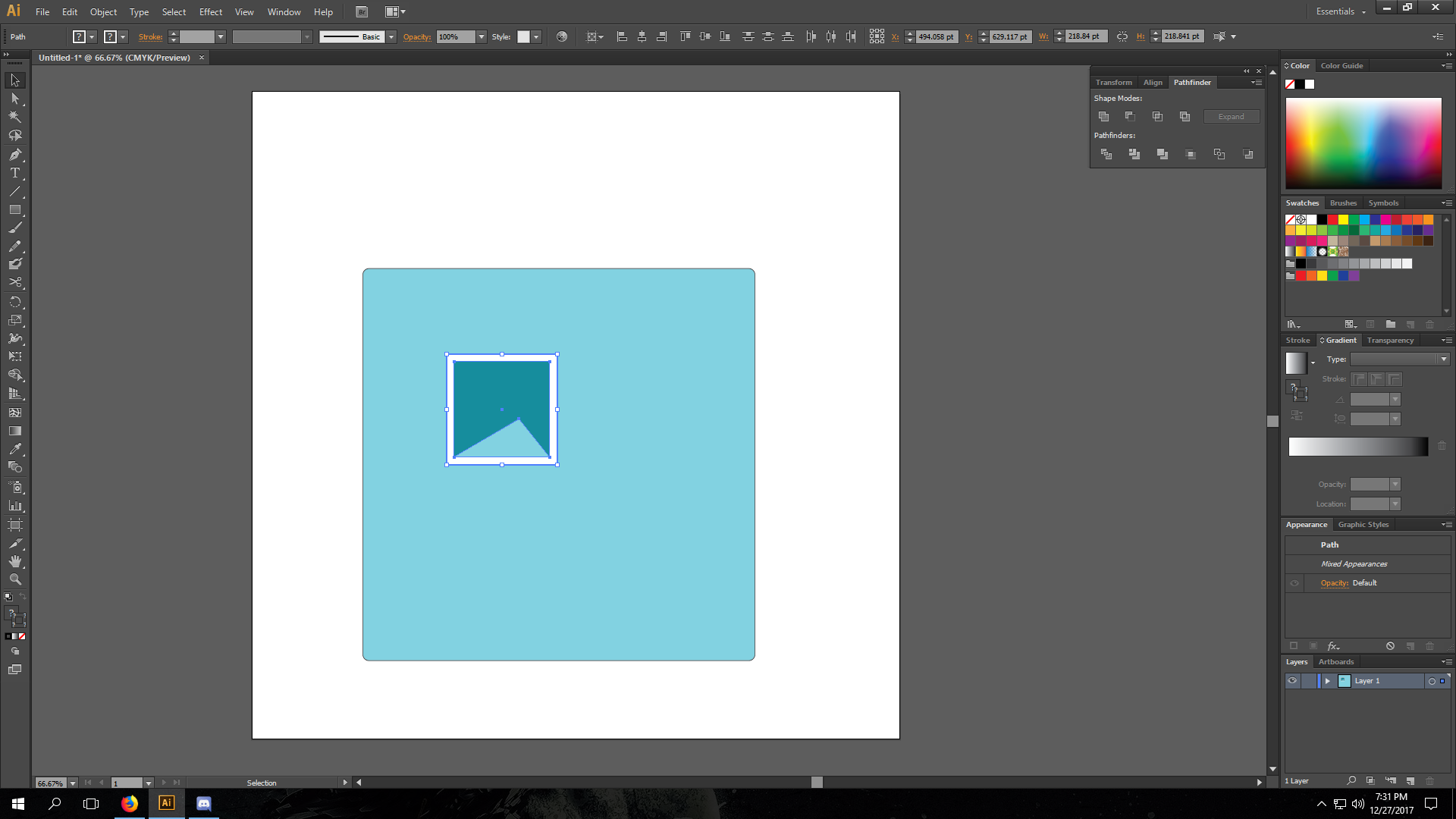The width and height of the screenshot is (1456, 819).
Task: Switch to the Artboards tab
Action: point(1335,662)
